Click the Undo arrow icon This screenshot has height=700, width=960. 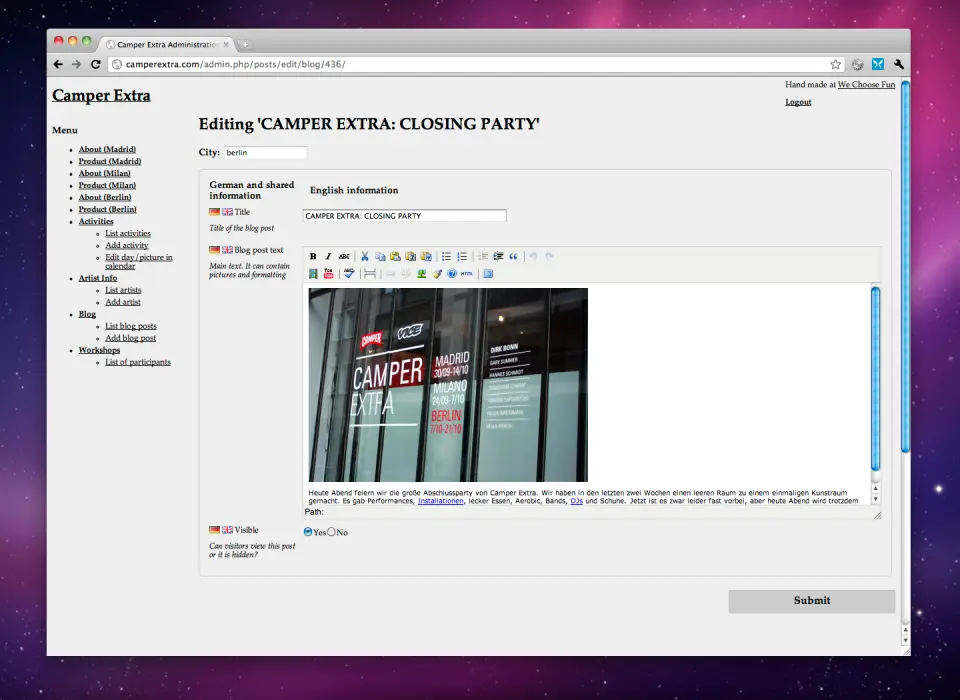(533, 257)
